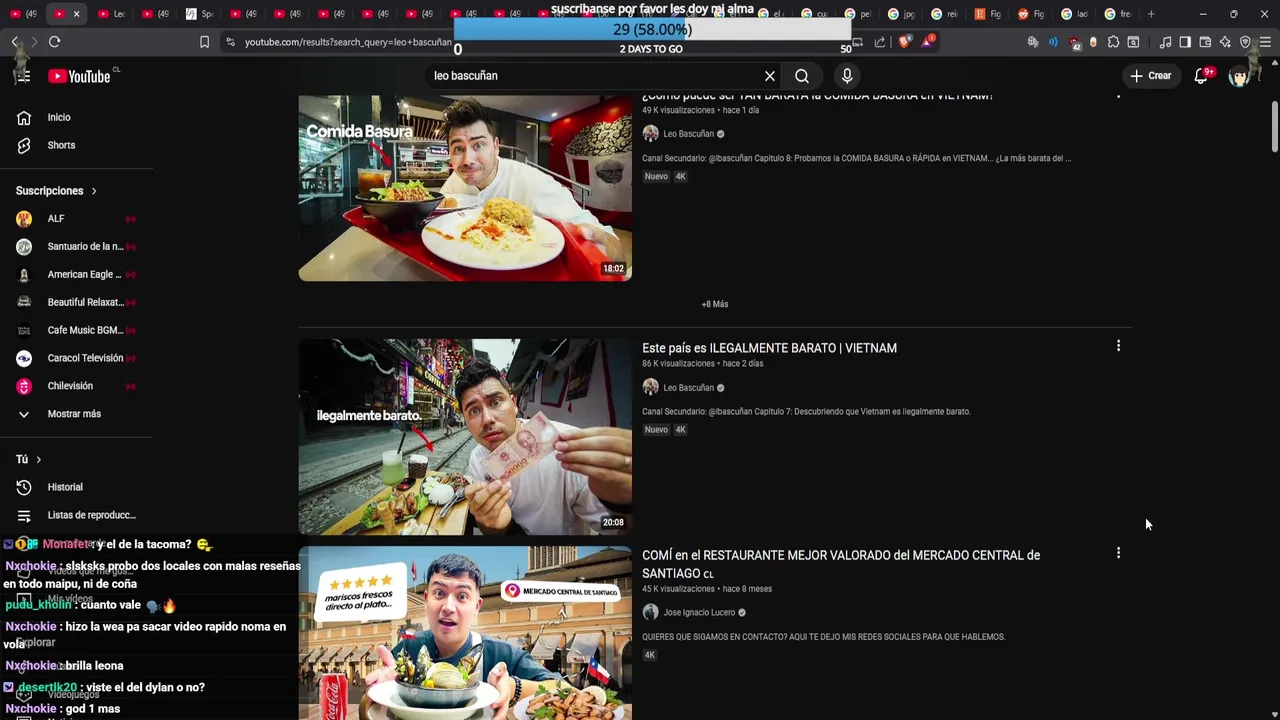The image size is (1280, 720).
Task: Open the browser extensions puzzle icon
Action: [x=1113, y=42]
